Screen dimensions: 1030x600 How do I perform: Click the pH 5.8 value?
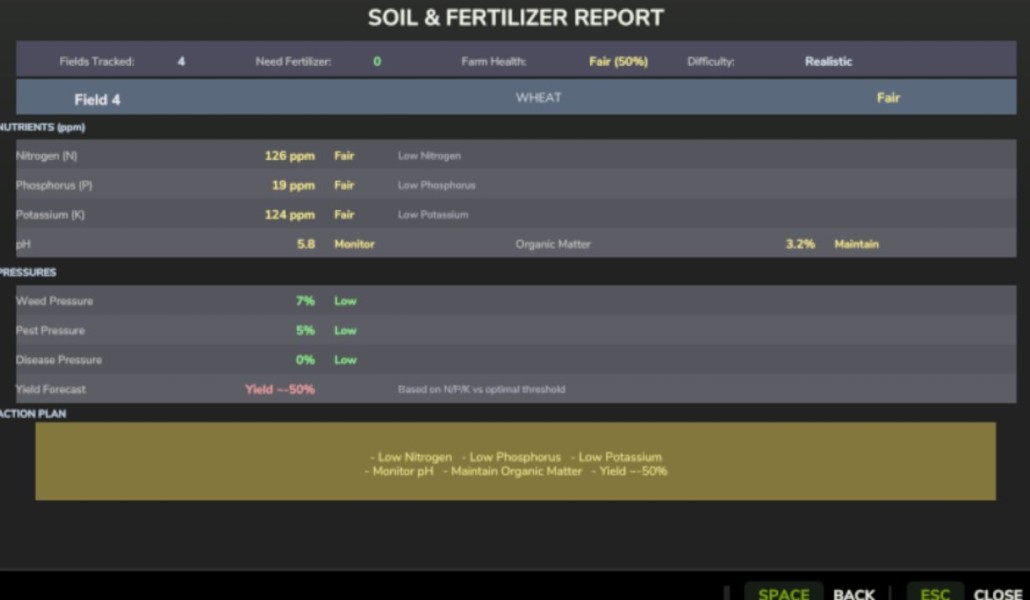pyautogui.click(x=305, y=244)
